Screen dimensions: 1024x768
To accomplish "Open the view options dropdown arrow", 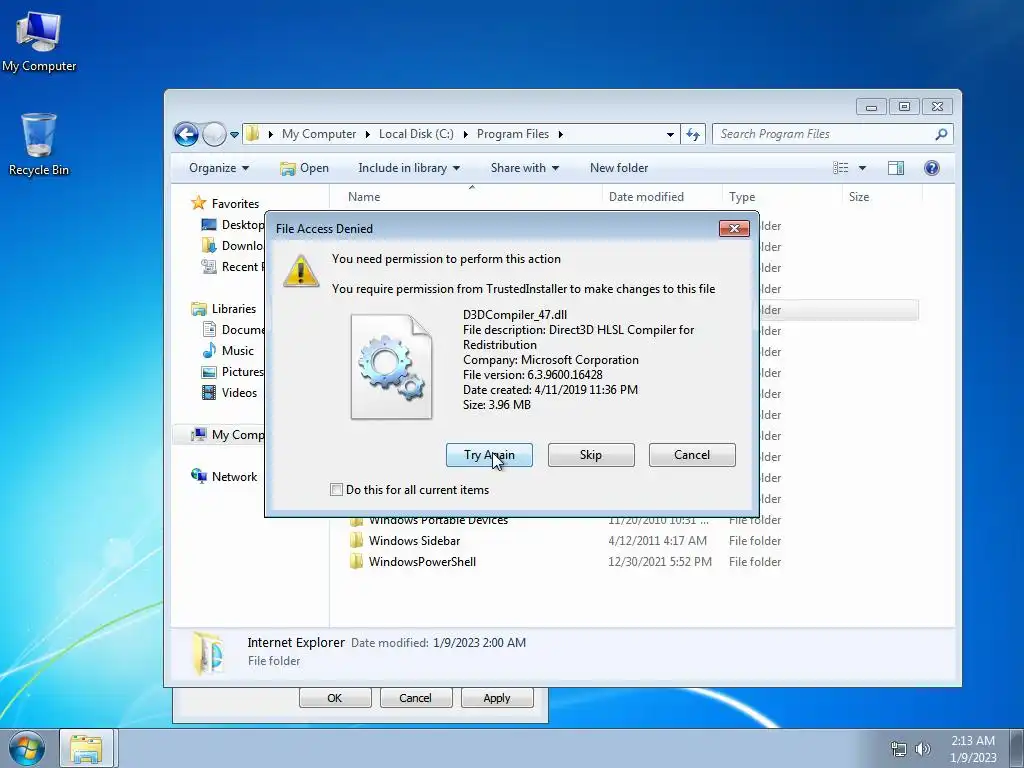I will (x=862, y=168).
